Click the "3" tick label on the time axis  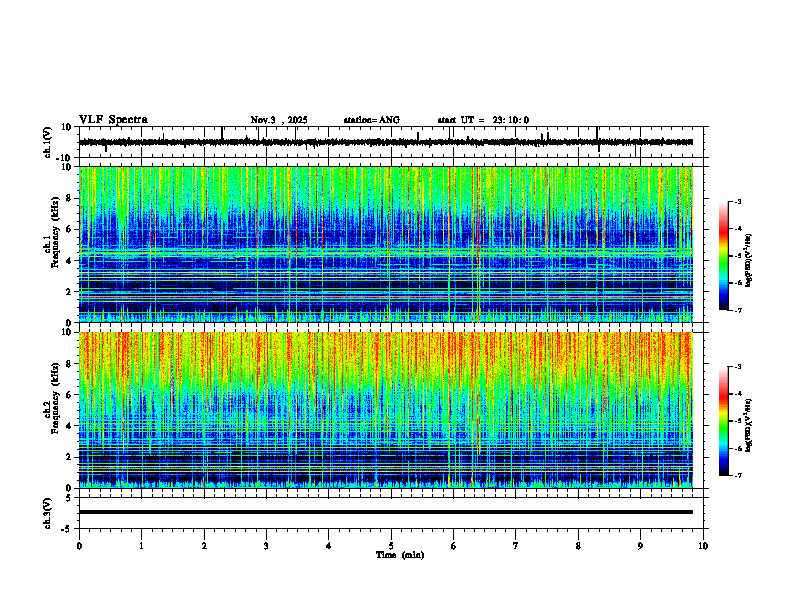tap(266, 546)
